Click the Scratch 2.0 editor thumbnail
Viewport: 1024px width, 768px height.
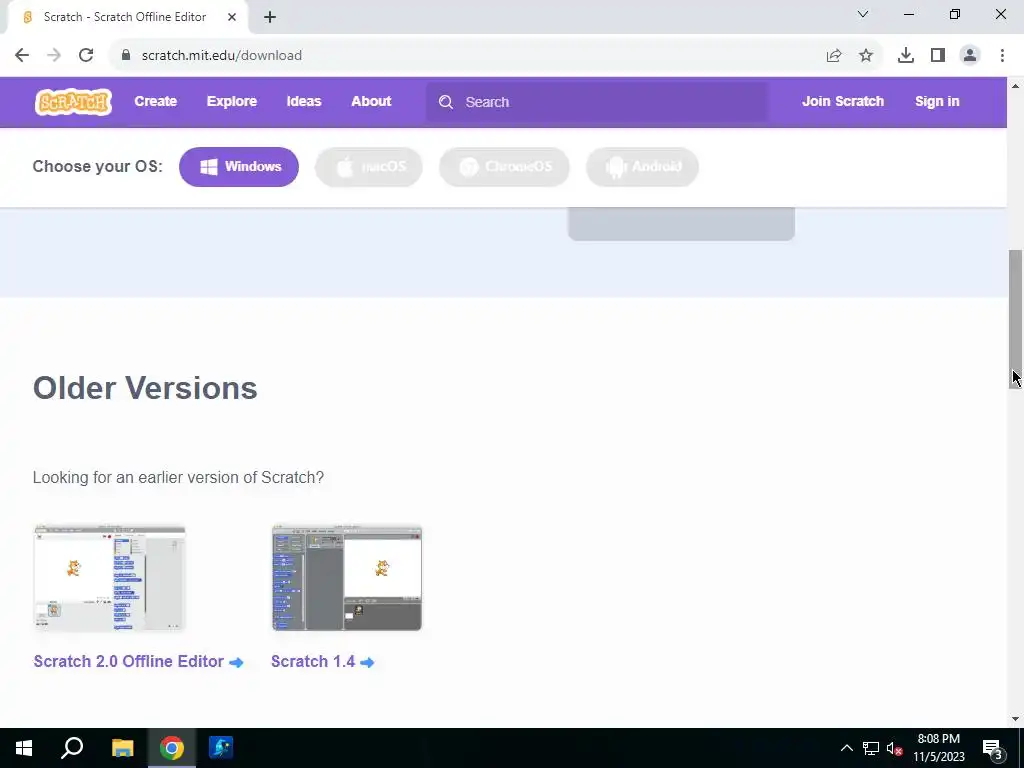[x=110, y=578]
